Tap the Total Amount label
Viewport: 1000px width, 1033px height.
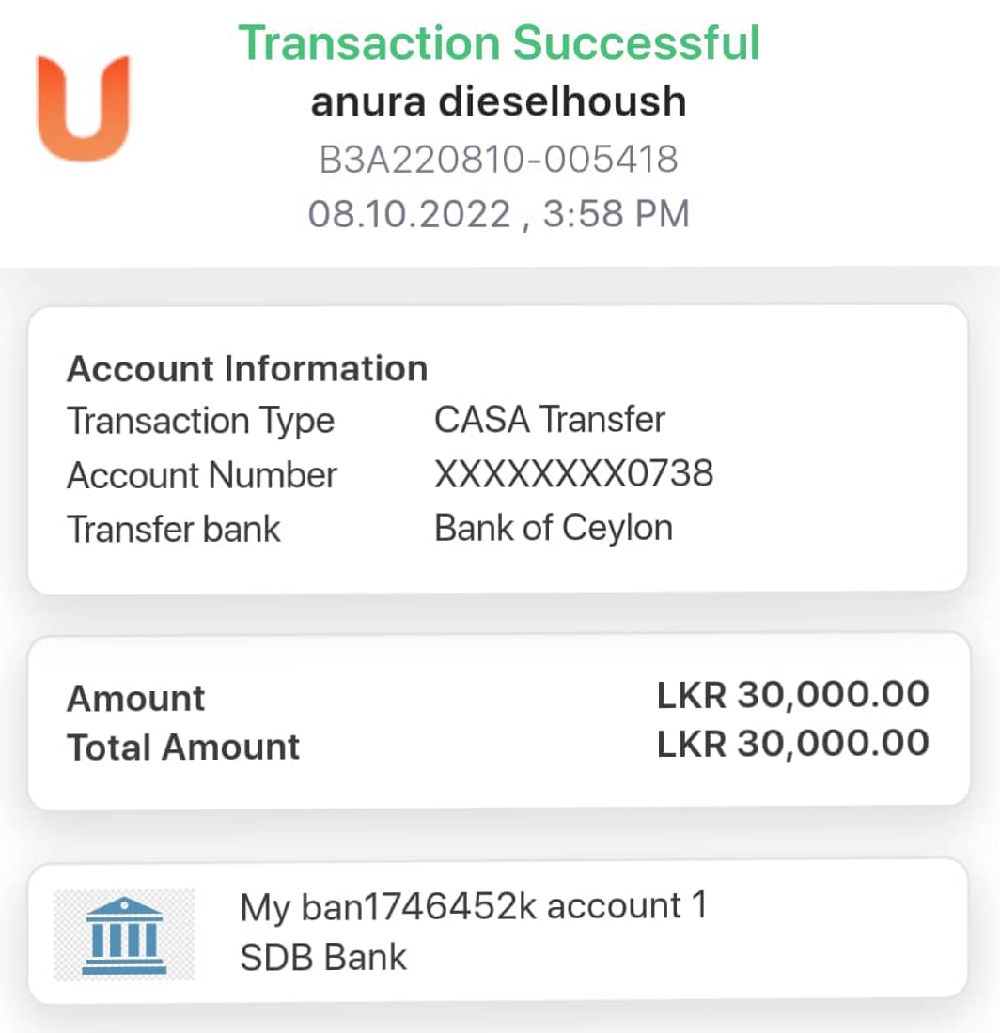183,747
